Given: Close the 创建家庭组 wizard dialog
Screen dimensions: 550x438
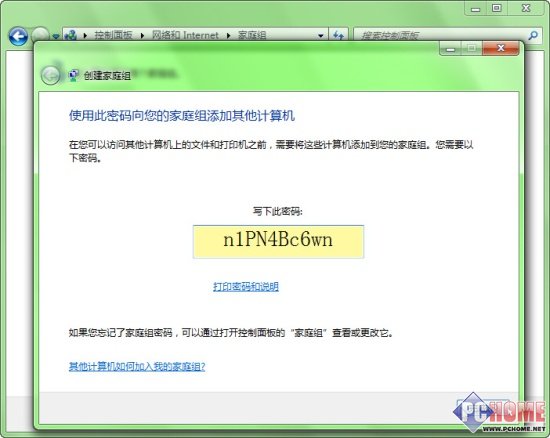Looking at the screenshot, I should pos(501,48).
